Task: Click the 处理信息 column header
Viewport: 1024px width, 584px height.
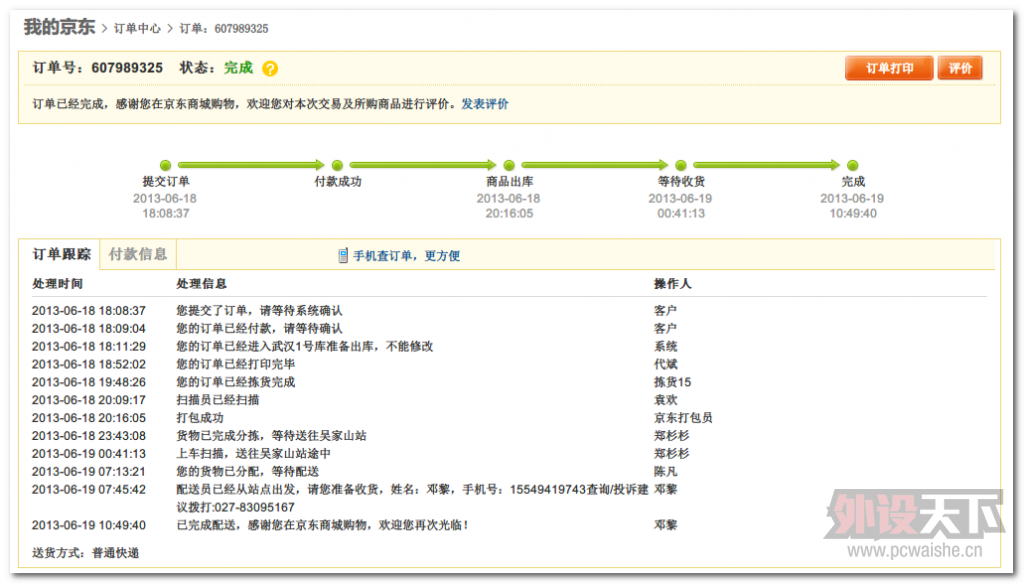Action: [201, 284]
